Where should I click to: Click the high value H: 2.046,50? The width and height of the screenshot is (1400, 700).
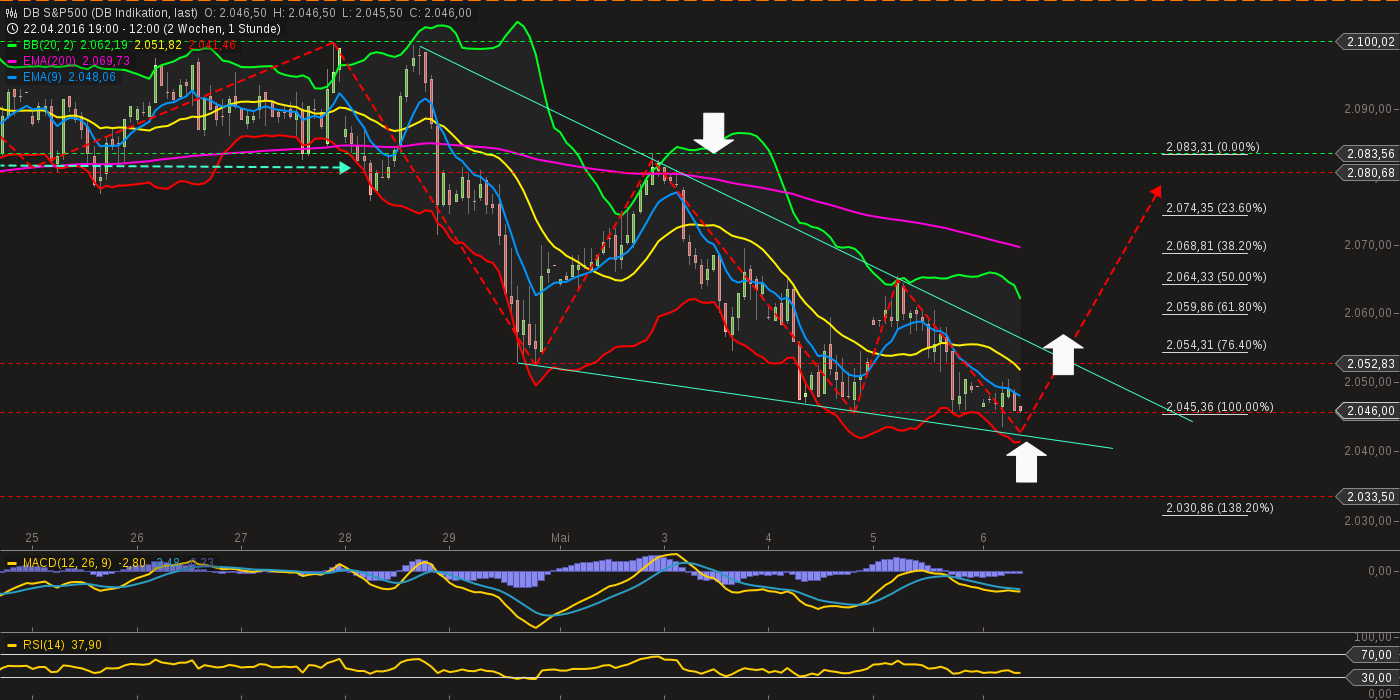tap(304, 13)
